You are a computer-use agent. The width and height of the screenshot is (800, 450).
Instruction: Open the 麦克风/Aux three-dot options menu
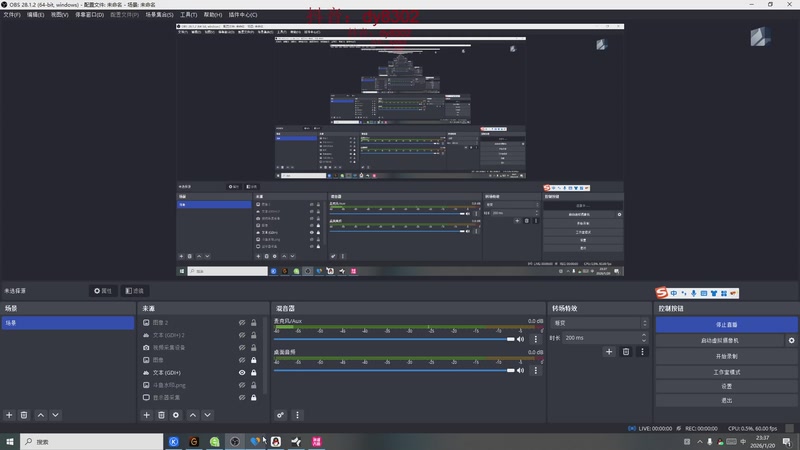(535, 339)
